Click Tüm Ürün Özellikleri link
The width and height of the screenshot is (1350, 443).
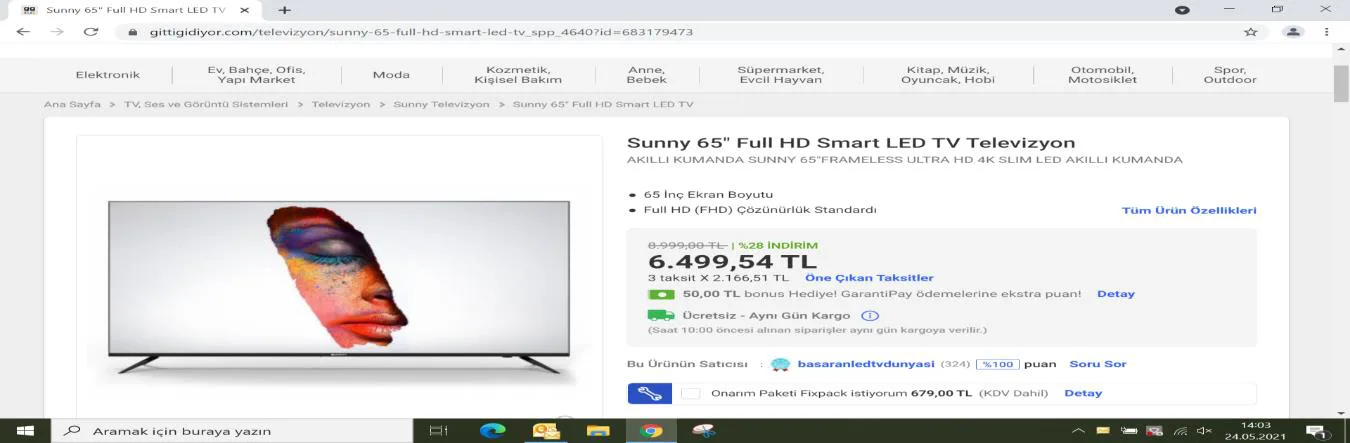[x=1189, y=210]
